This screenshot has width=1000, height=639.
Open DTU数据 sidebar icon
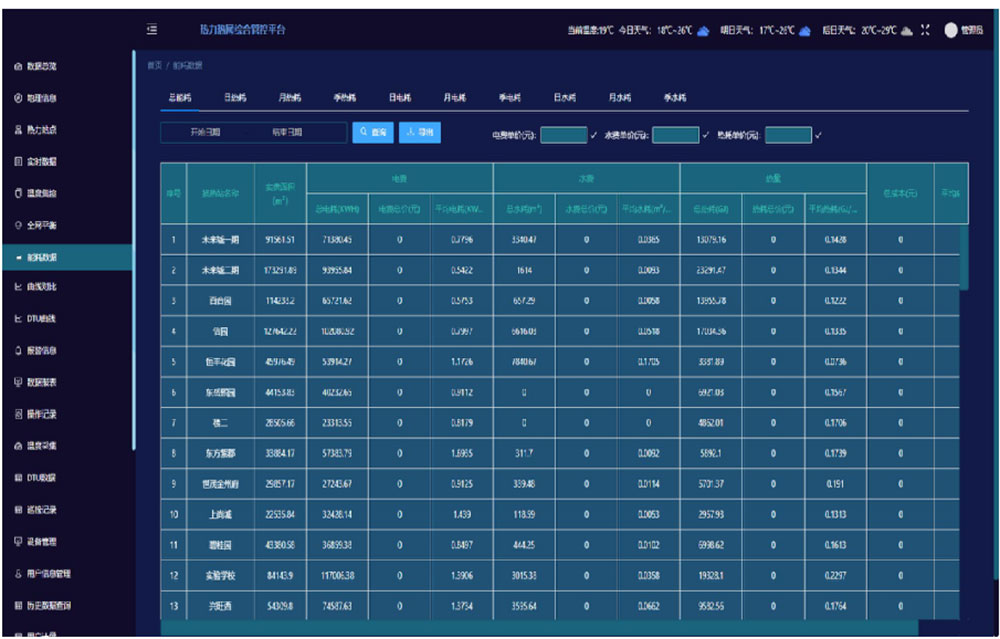coord(18,478)
